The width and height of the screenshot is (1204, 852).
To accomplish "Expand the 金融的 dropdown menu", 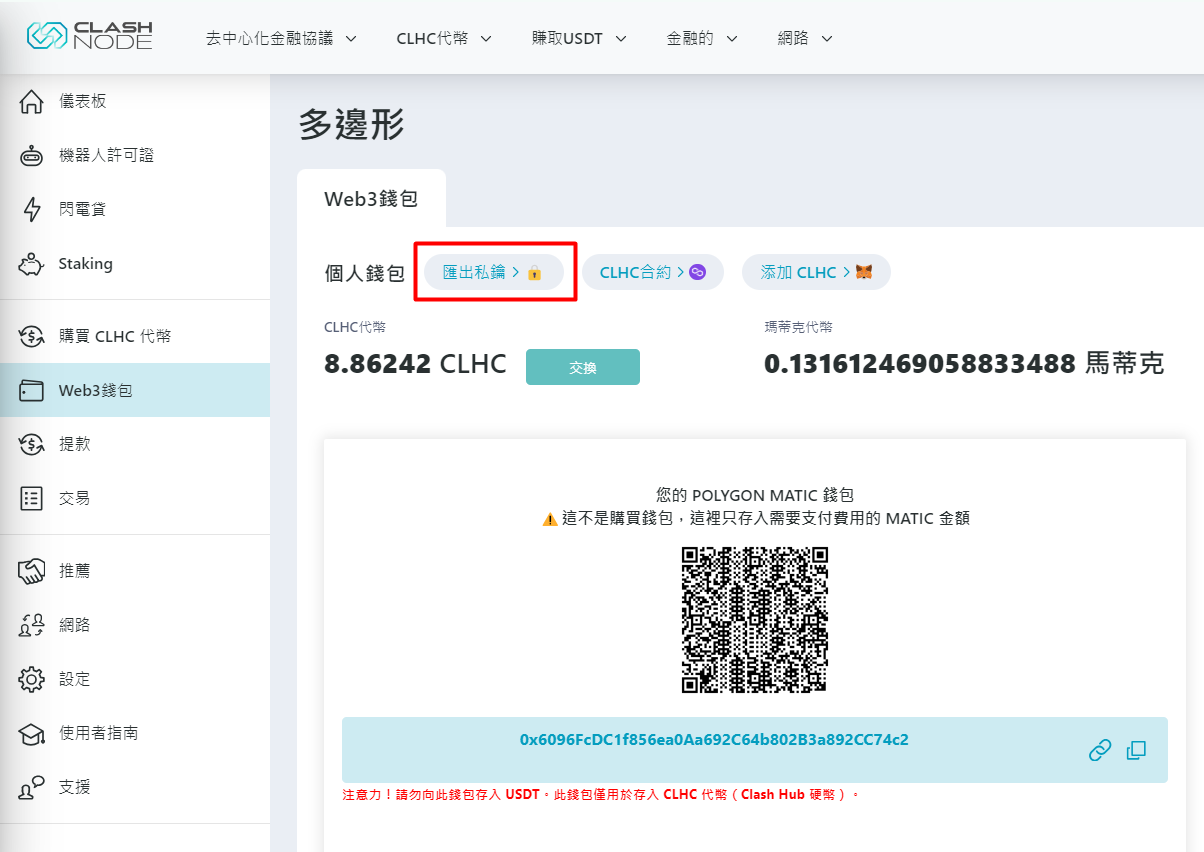I will [x=702, y=38].
